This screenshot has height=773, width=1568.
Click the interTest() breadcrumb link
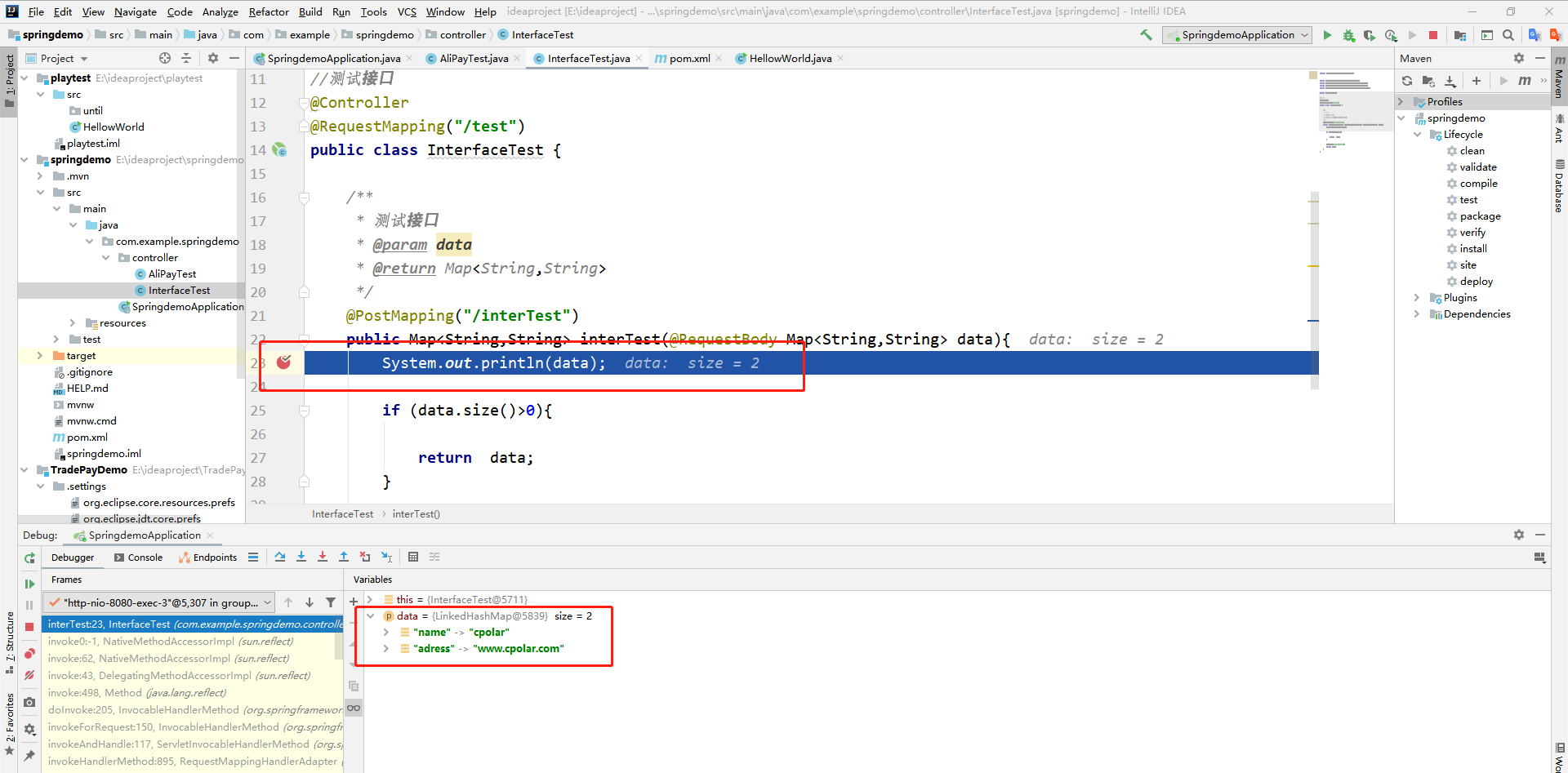tap(416, 513)
